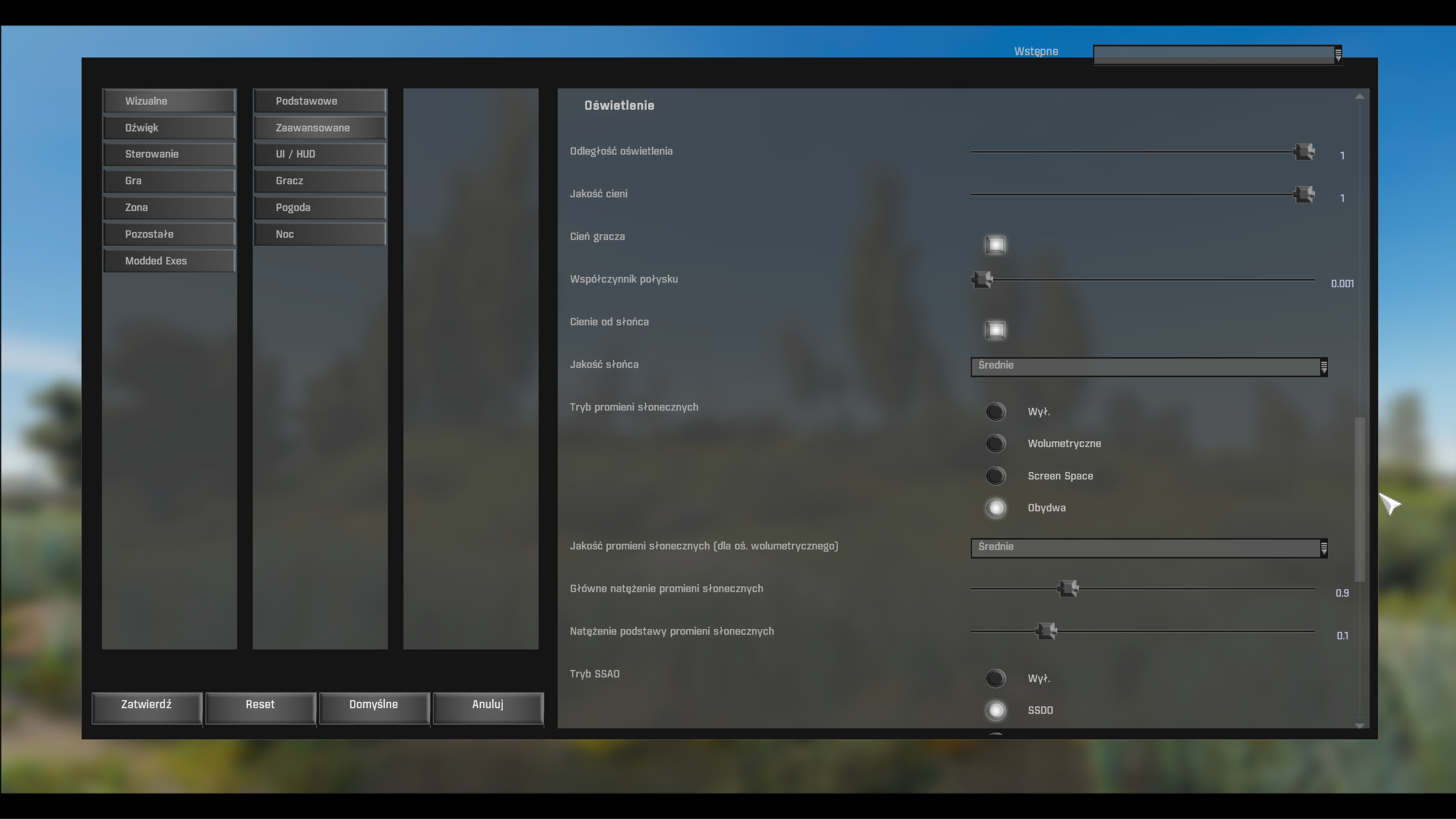
Task: Click the Współczynnik połysku slider handle
Action: tap(982, 279)
